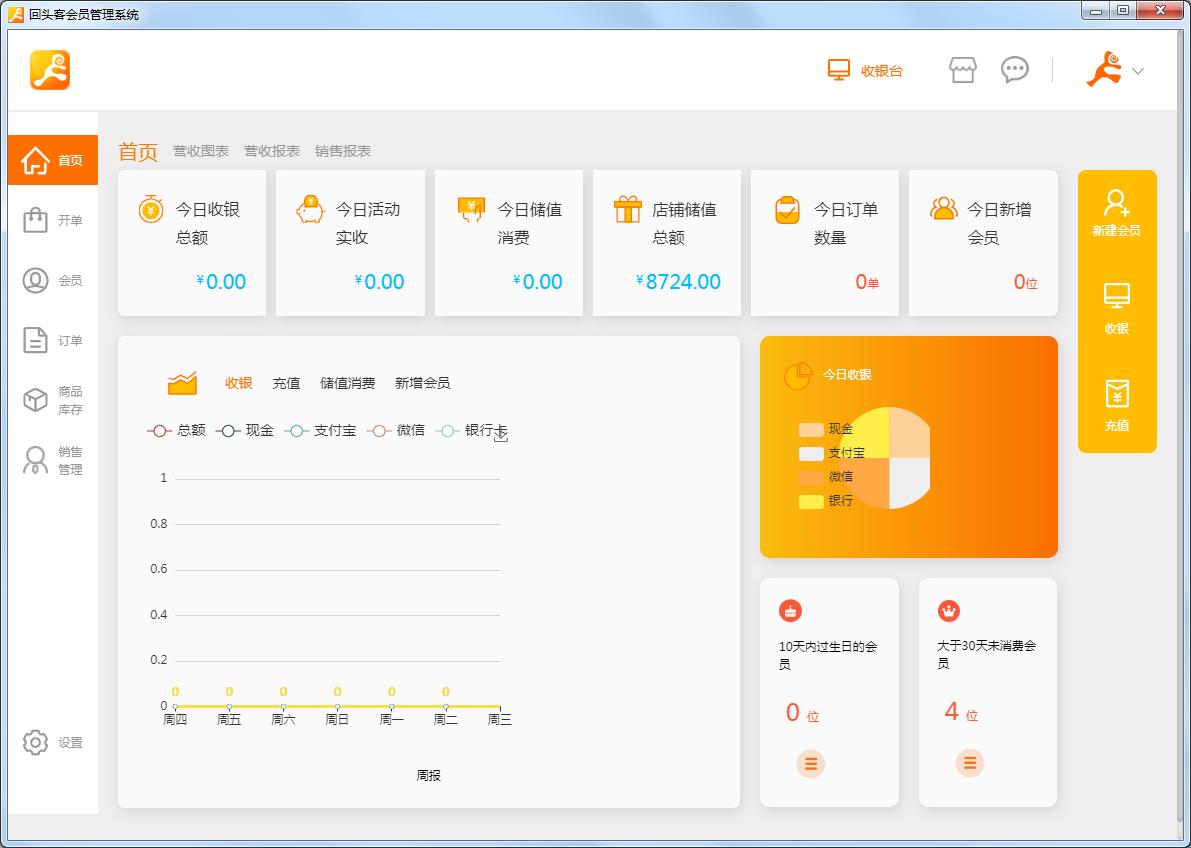
Task: Expand the account dropdown chevron
Action: click(x=1138, y=71)
